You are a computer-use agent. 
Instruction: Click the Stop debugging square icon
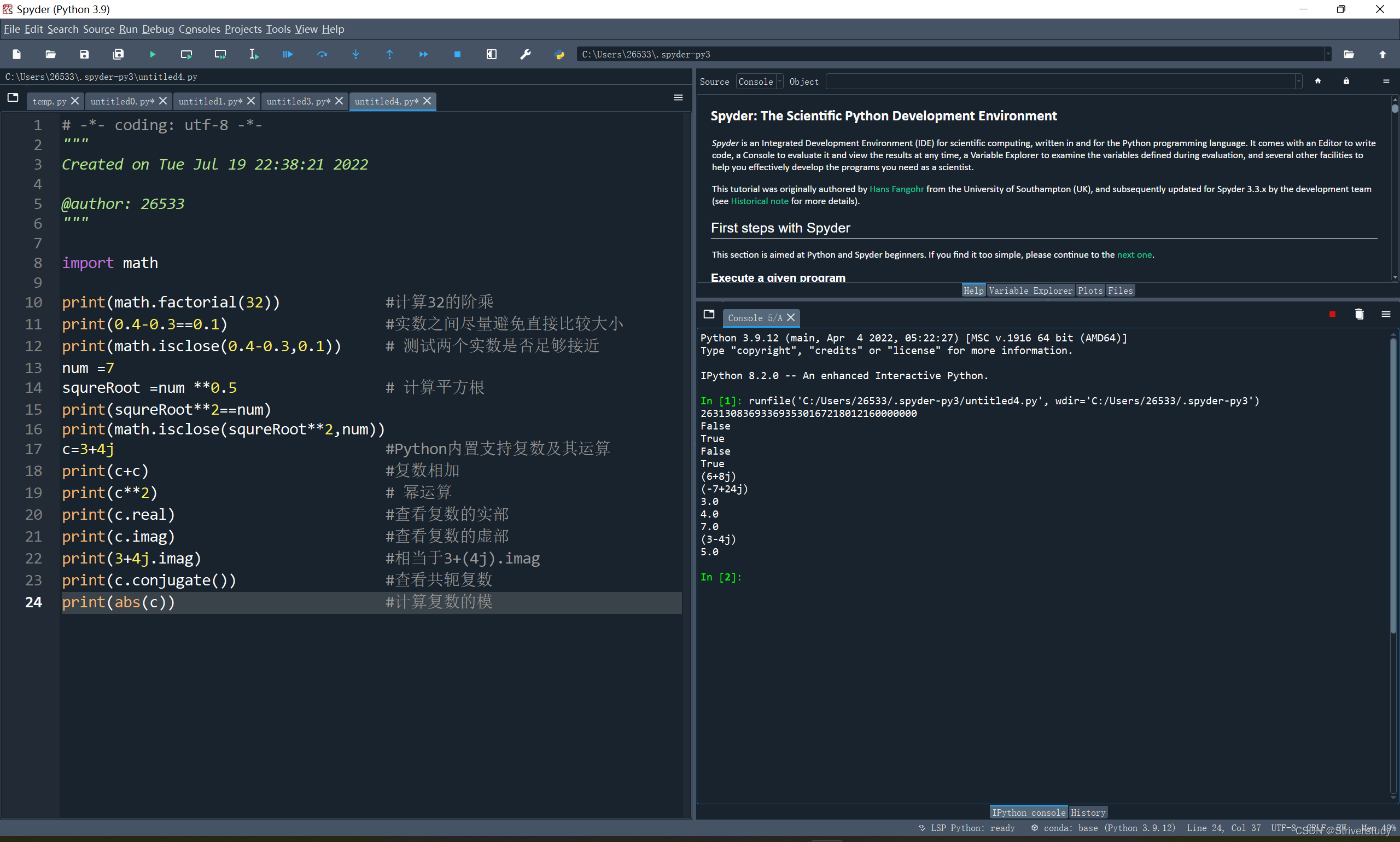pyautogui.click(x=457, y=55)
